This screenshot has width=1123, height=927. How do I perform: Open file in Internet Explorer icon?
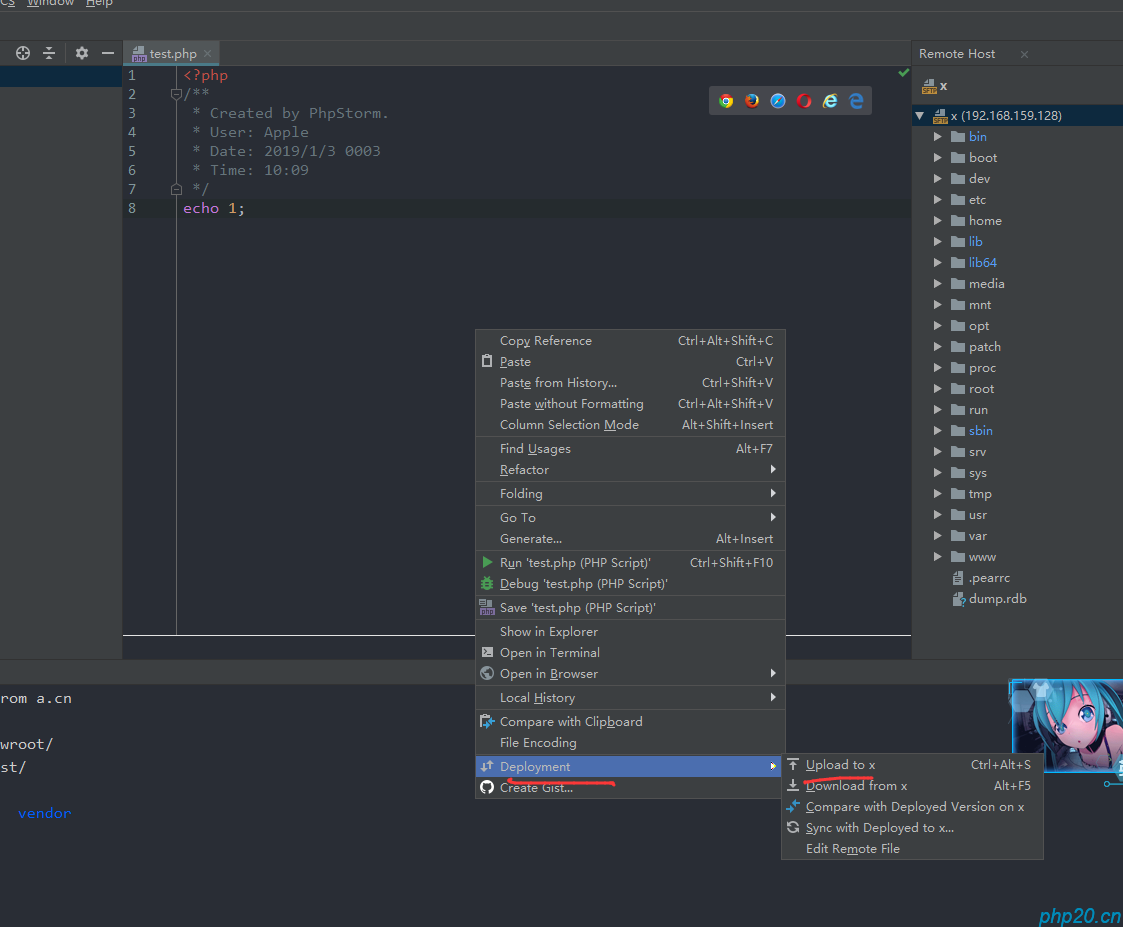830,100
